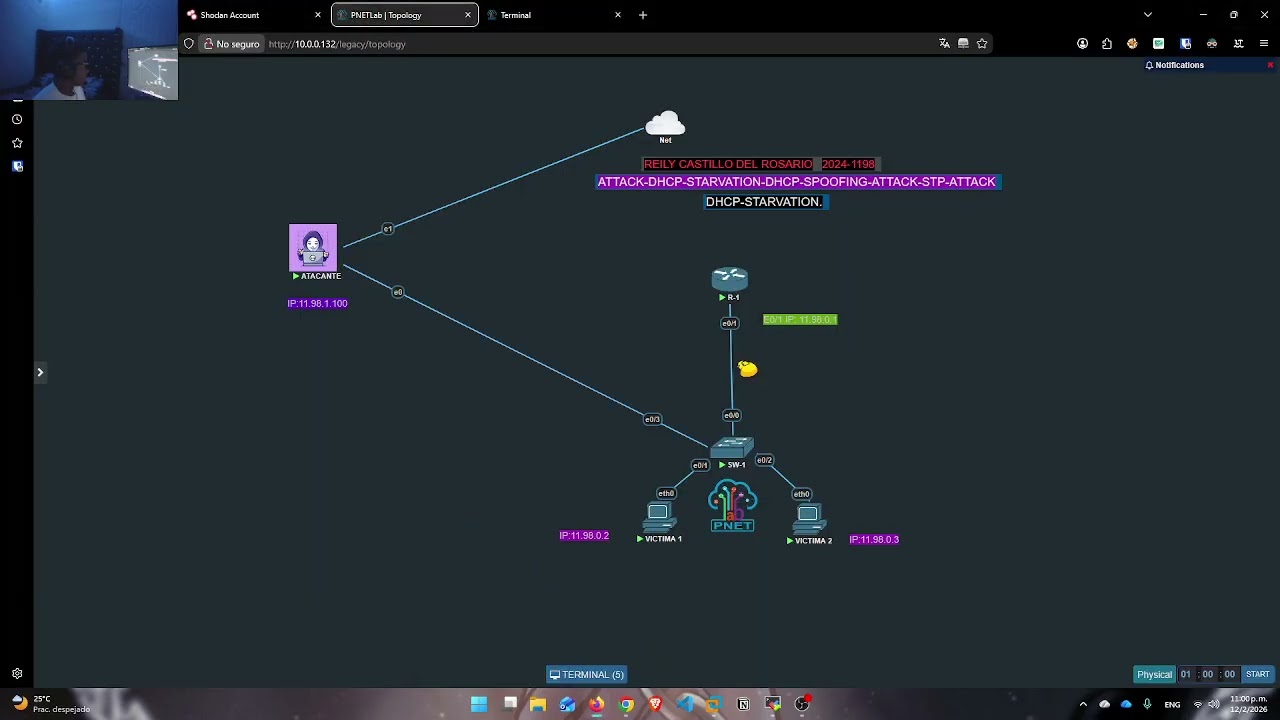The width and height of the screenshot is (1280, 720).
Task: Open Notion from the taskbar
Action: pyautogui.click(x=743, y=704)
